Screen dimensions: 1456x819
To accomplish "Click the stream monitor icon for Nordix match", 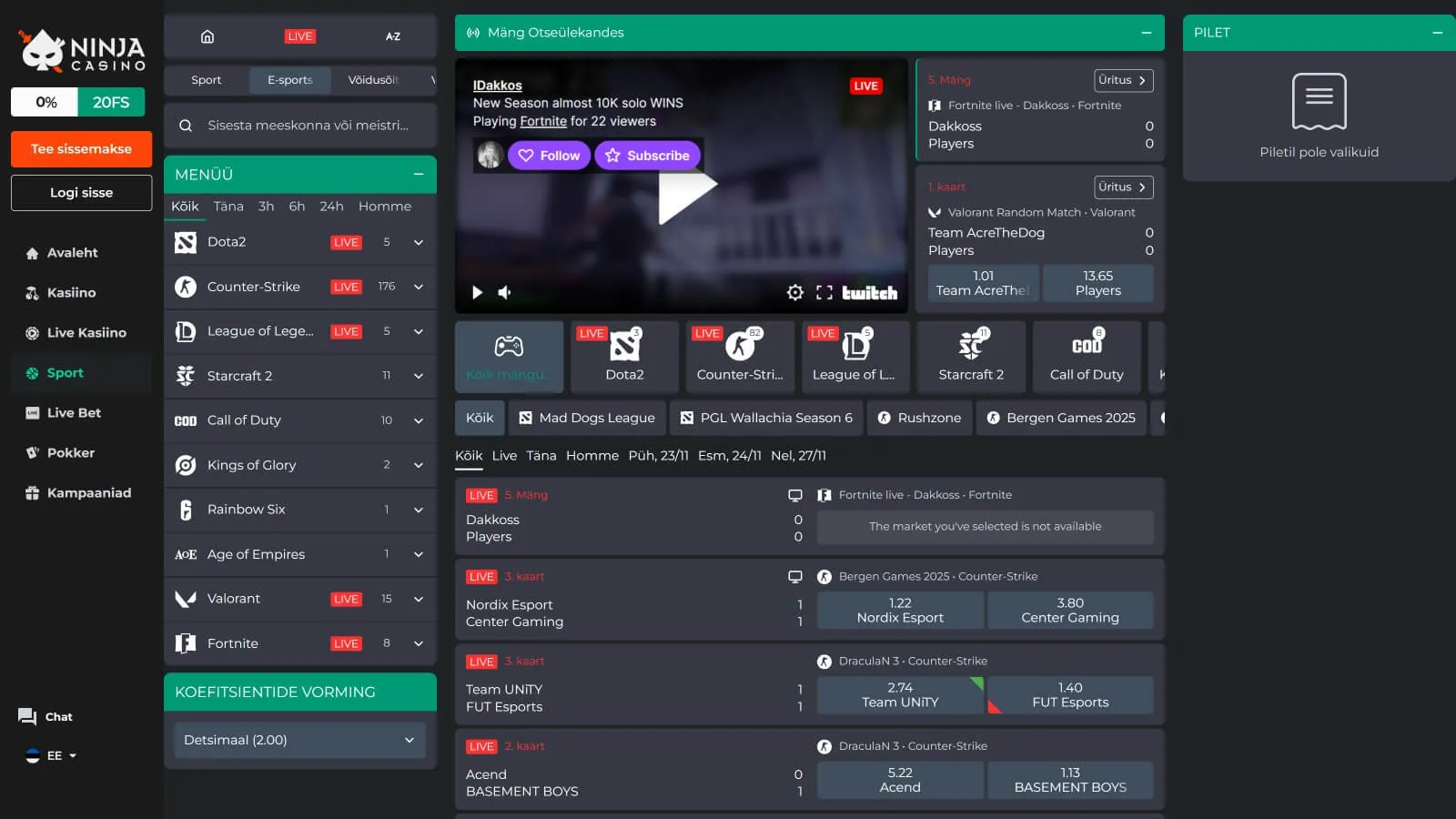I will [x=795, y=577].
